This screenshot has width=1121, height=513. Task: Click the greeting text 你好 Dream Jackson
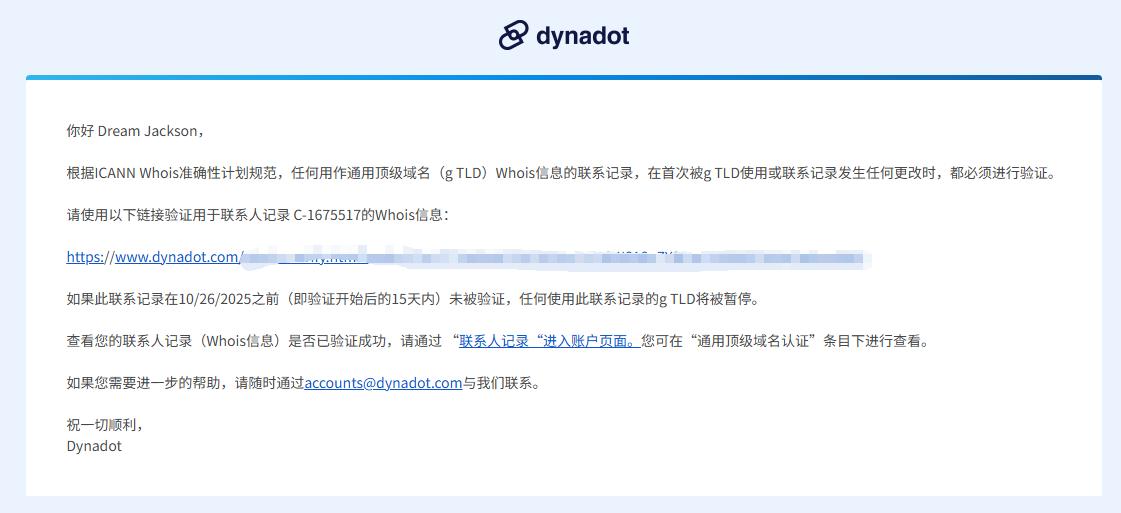pos(134,131)
